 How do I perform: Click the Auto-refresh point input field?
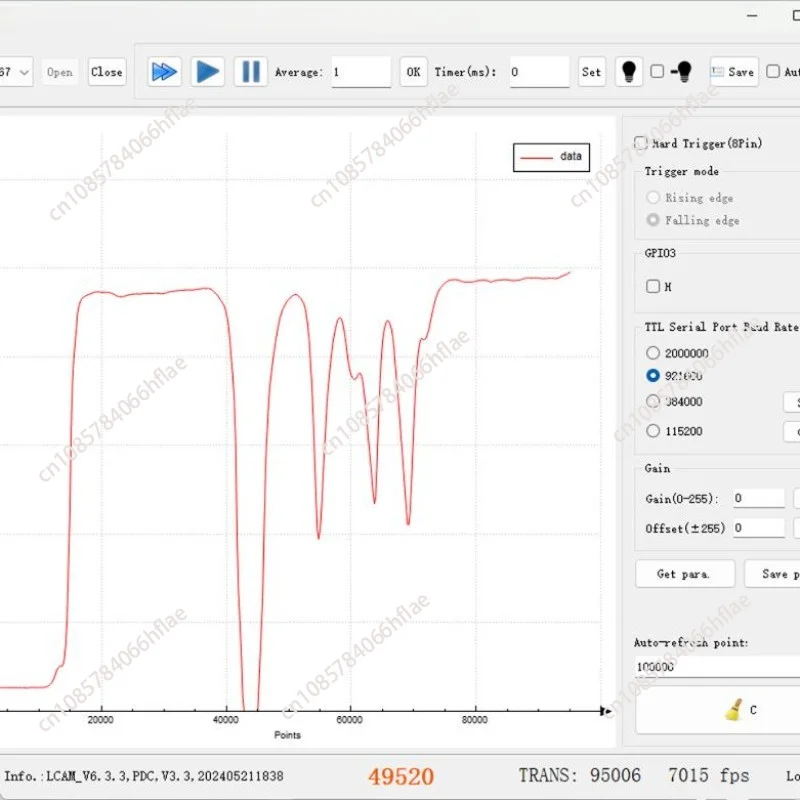click(x=717, y=666)
